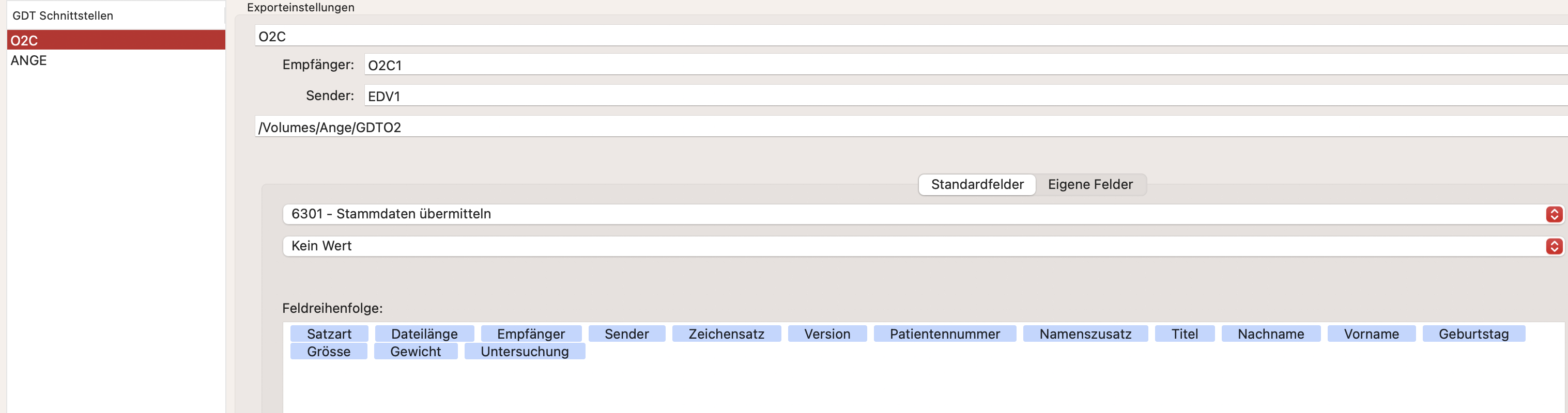
Task: Click the interface name field containing O2C
Action: [x=911, y=36]
